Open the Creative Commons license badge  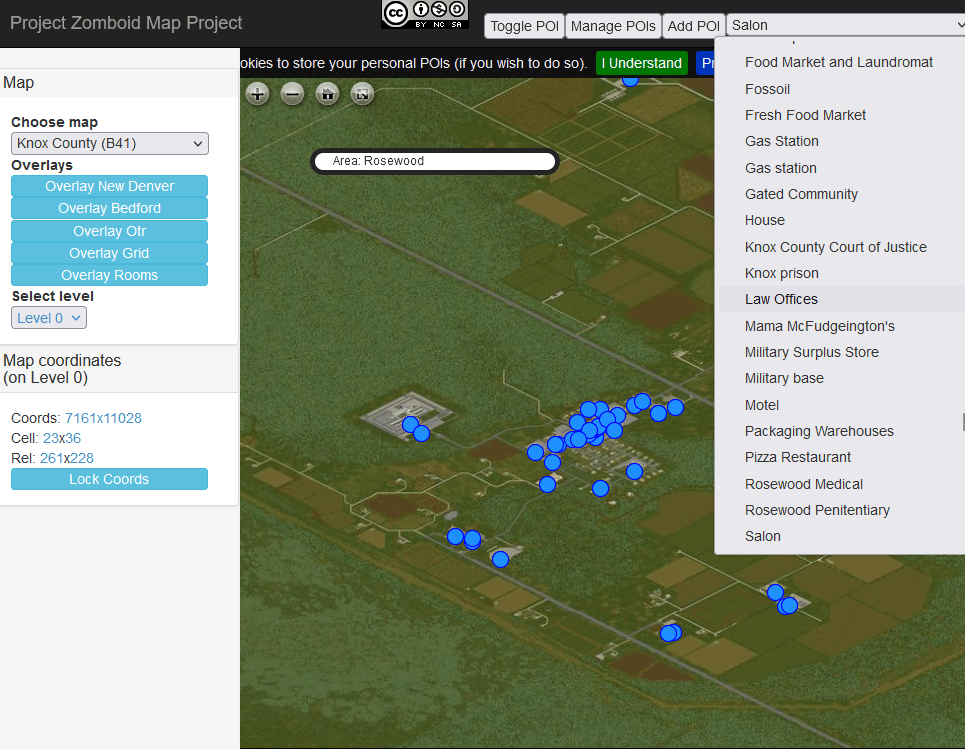point(425,15)
